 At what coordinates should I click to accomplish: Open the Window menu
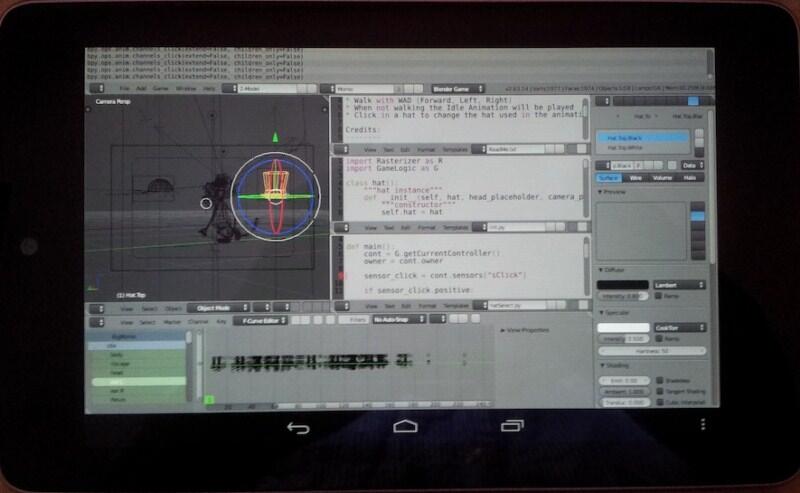(x=186, y=88)
